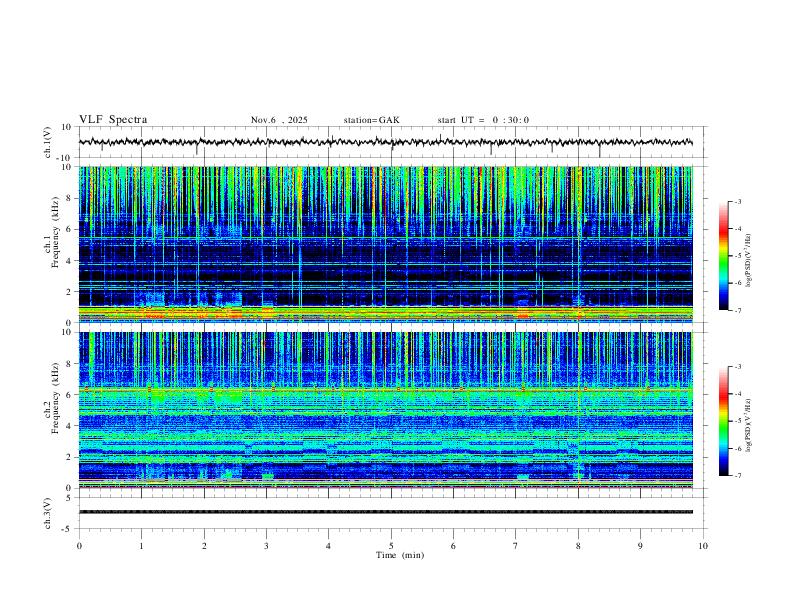Click the ch.2 spectrogram color bar
Image resolution: width=792 pixels, height=612 pixels.
(724, 421)
